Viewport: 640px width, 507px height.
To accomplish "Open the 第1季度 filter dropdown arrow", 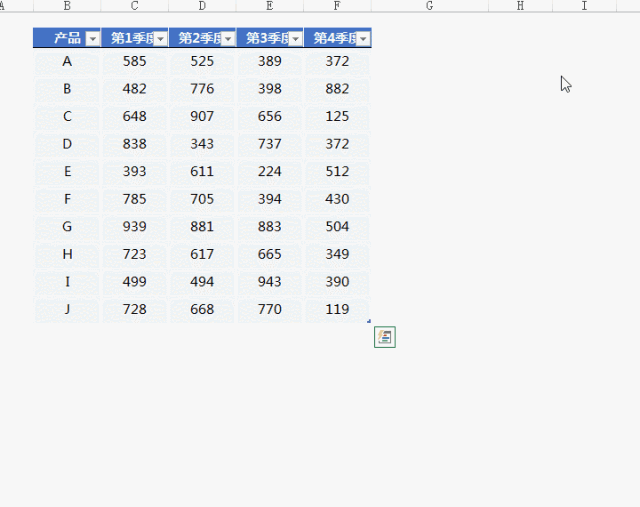I will [x=160, y=39].
